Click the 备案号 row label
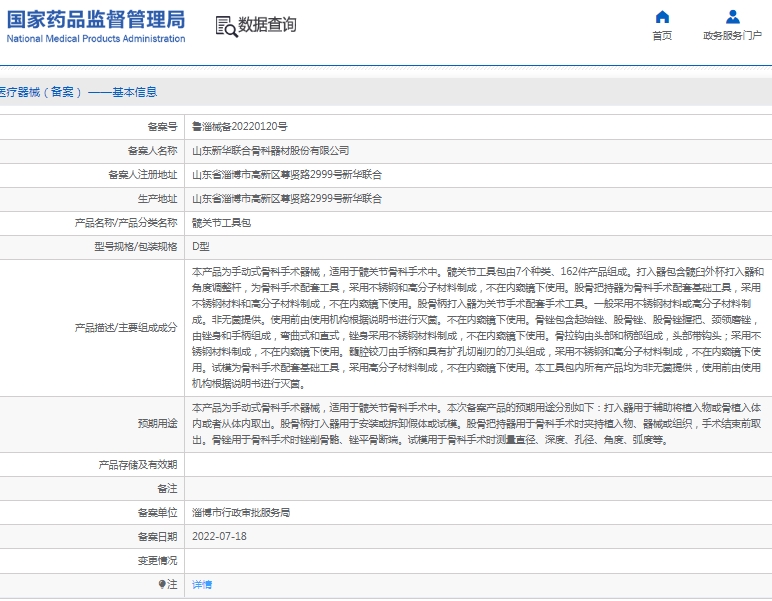The height and width of the screenshot is (601, 772). [x=162, y=127]
